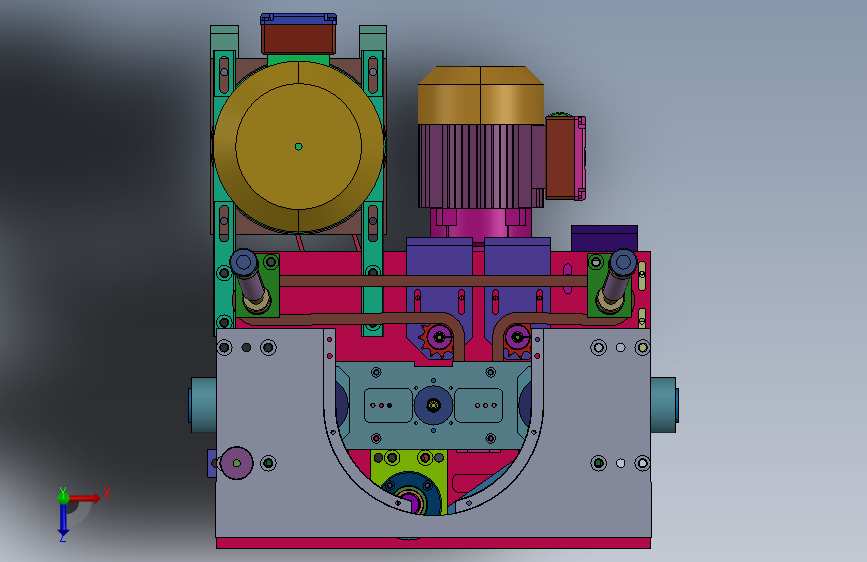Select the purple disc on lower-left gray plate
The image size is (867, 562).
point(237,463)
